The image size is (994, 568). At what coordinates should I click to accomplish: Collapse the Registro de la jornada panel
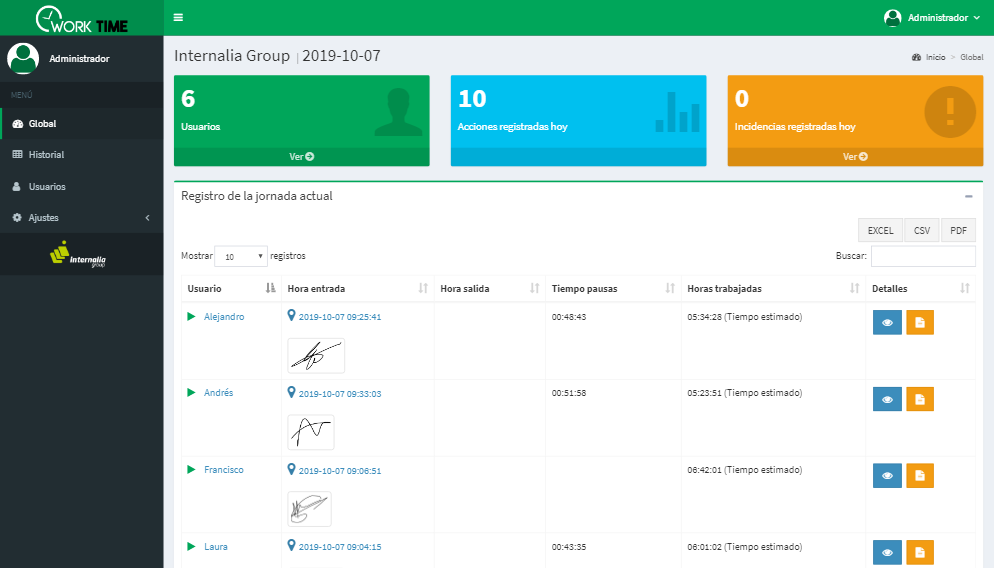968,197
